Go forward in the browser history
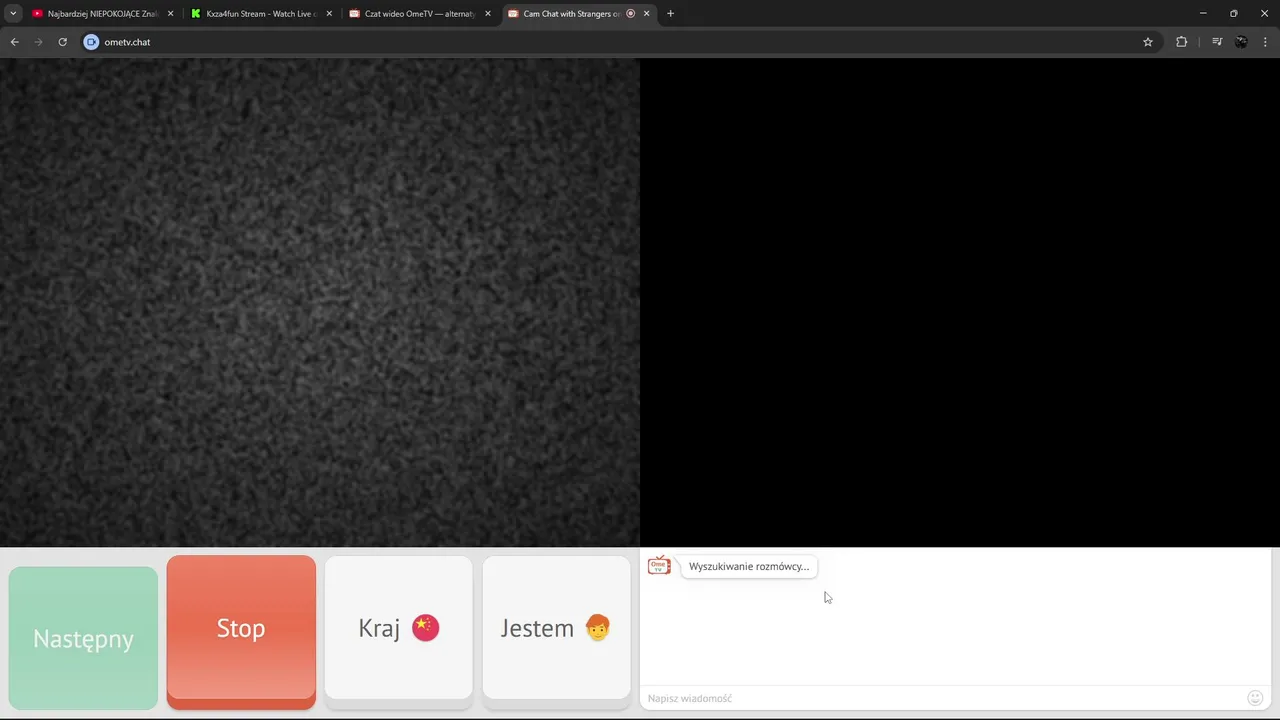Viewport: 1280px width, 720px height. [38, 42]
